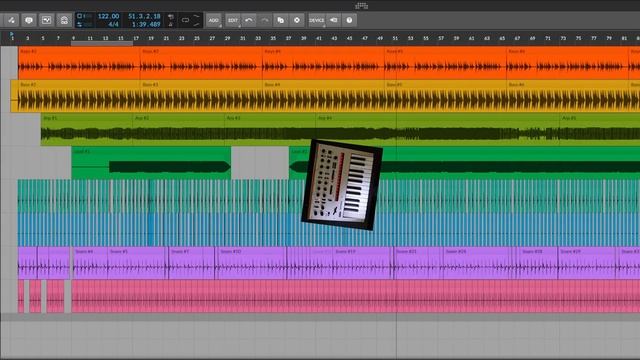The height and width of the screenshot is (360, 640).
Task: Select the Arp #1 clip
Action: point(87,129)
